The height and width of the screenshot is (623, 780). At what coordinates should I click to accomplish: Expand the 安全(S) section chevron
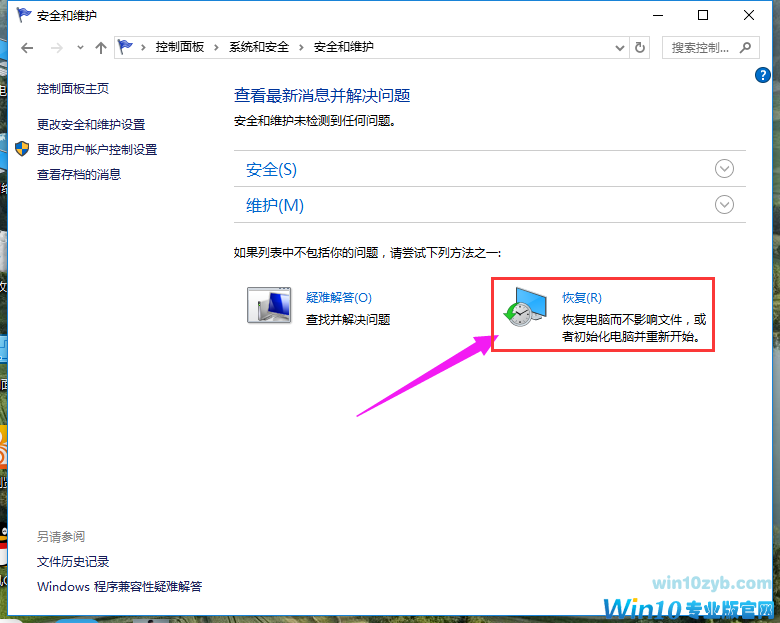[724, 169]
